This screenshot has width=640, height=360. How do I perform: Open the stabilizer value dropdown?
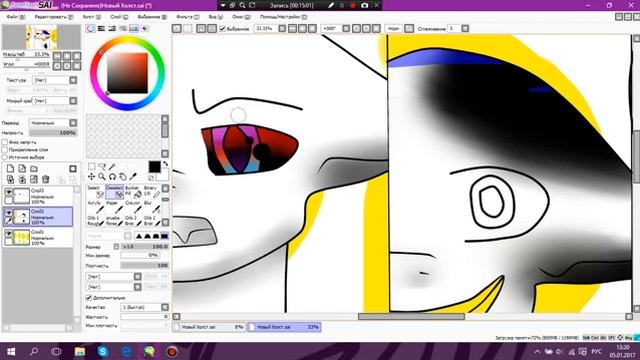click(465, 28)
